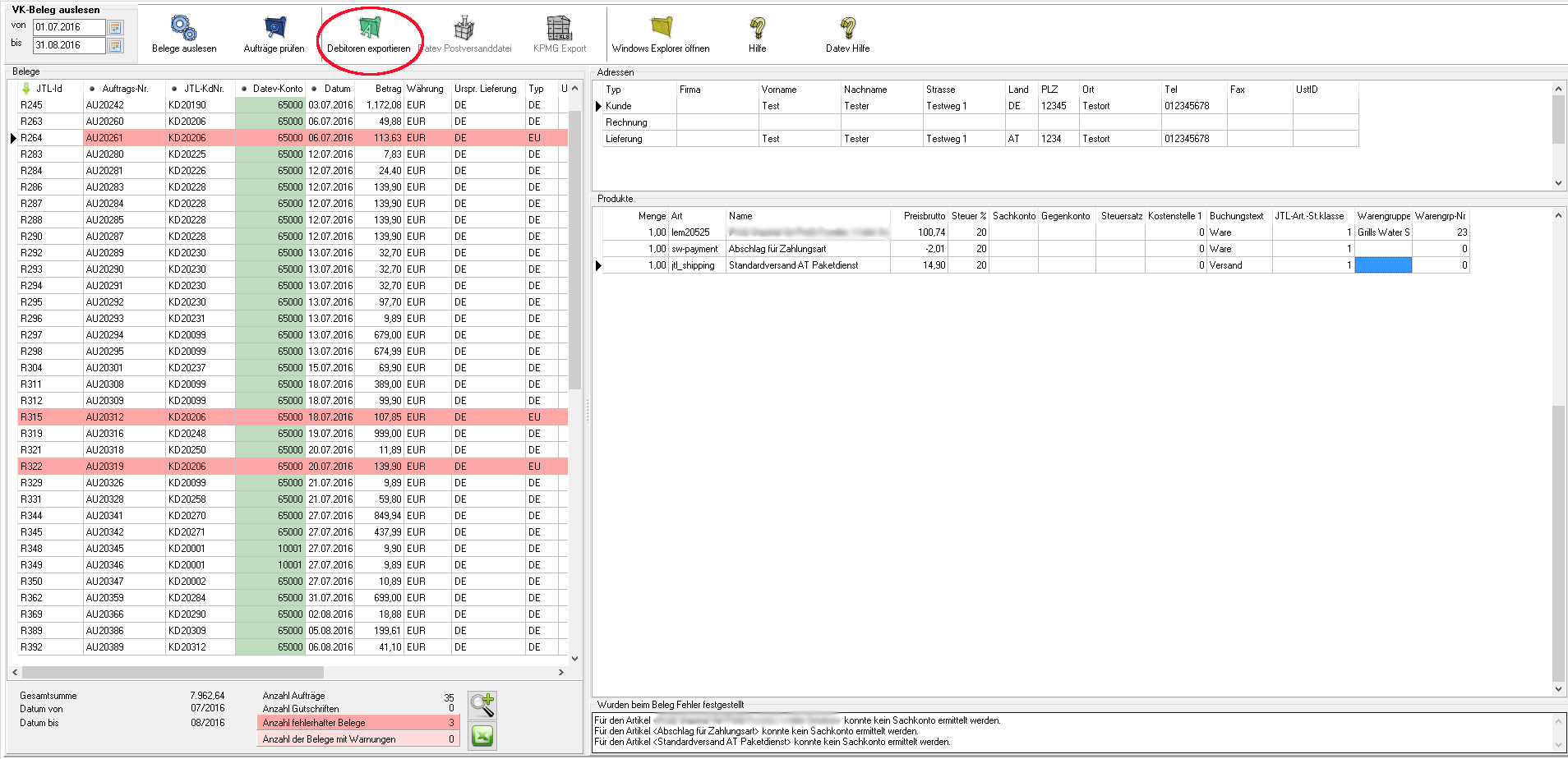1568x759 pixels.
Task: Open the Hilfe question mark icon
Action: 757,29
